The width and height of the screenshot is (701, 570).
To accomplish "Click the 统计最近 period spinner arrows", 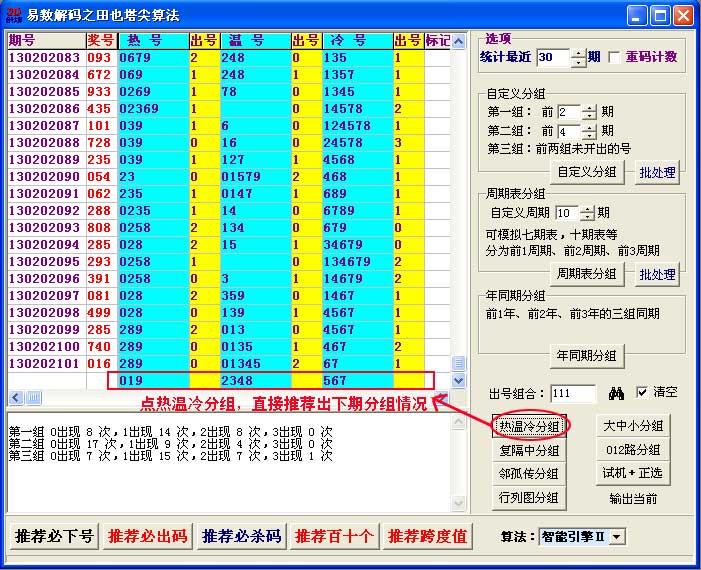I will (578, 58).
